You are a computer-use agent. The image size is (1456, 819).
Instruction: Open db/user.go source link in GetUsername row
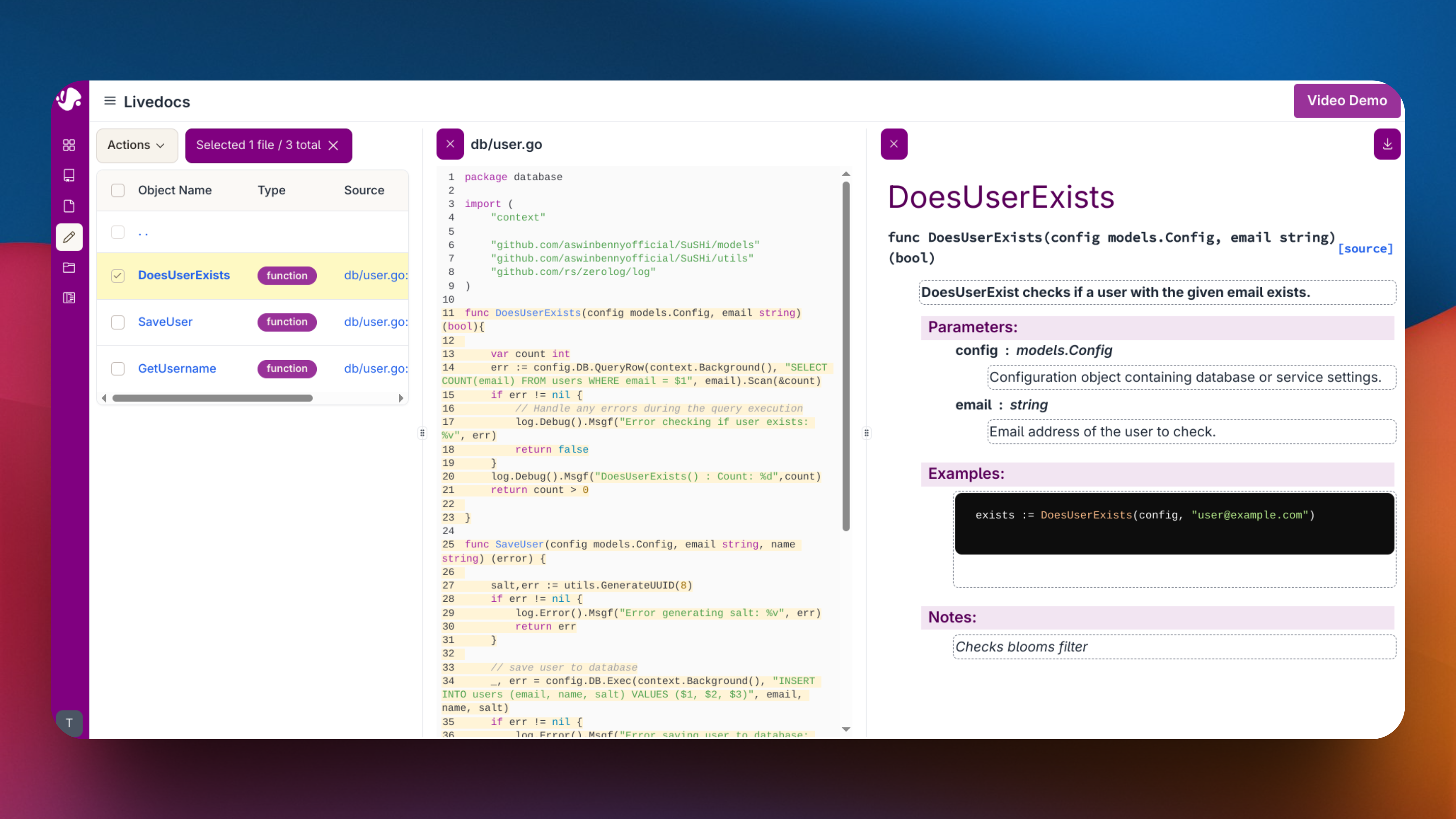point(376,369)
